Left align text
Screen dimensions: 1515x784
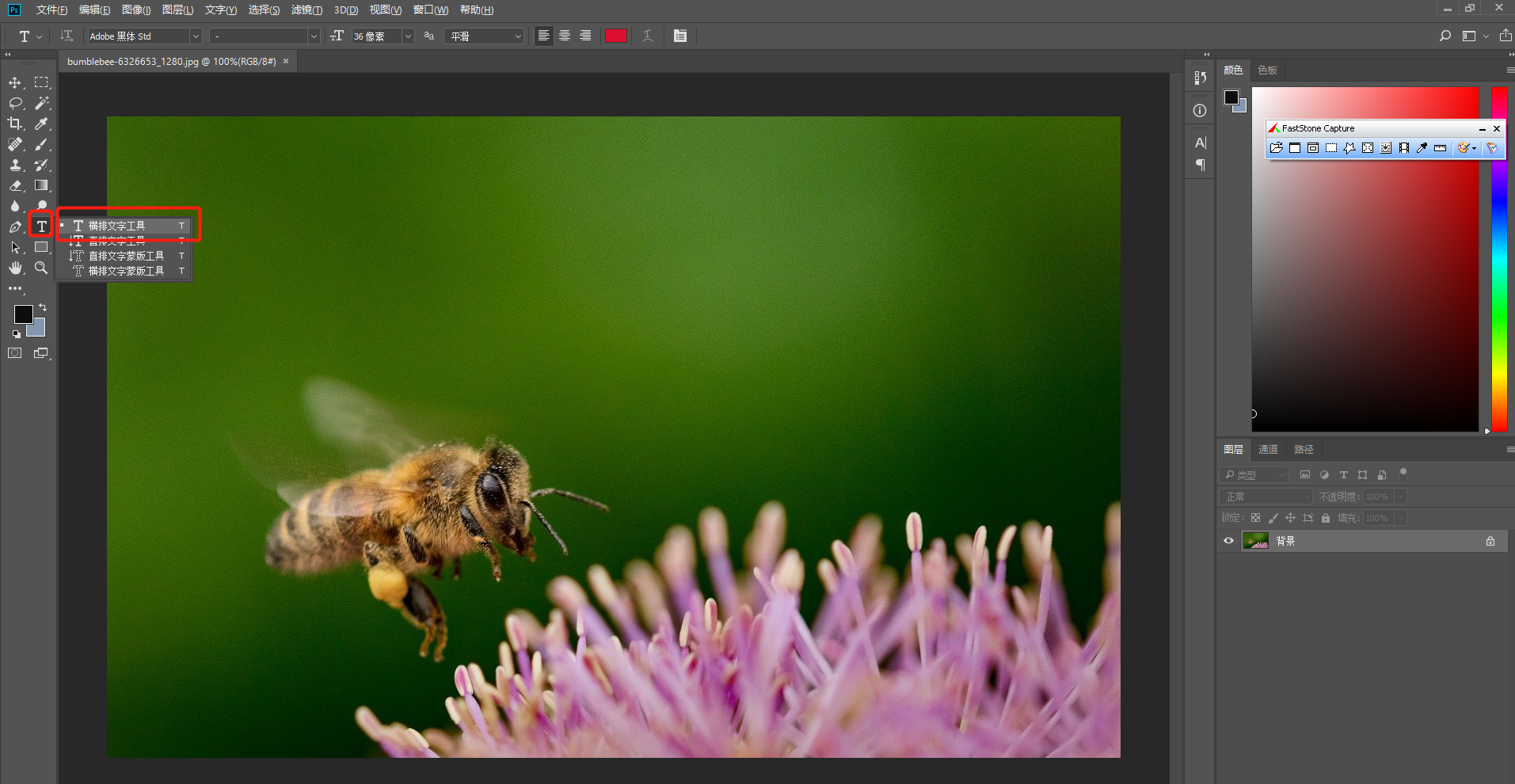(x=543, y=36)
